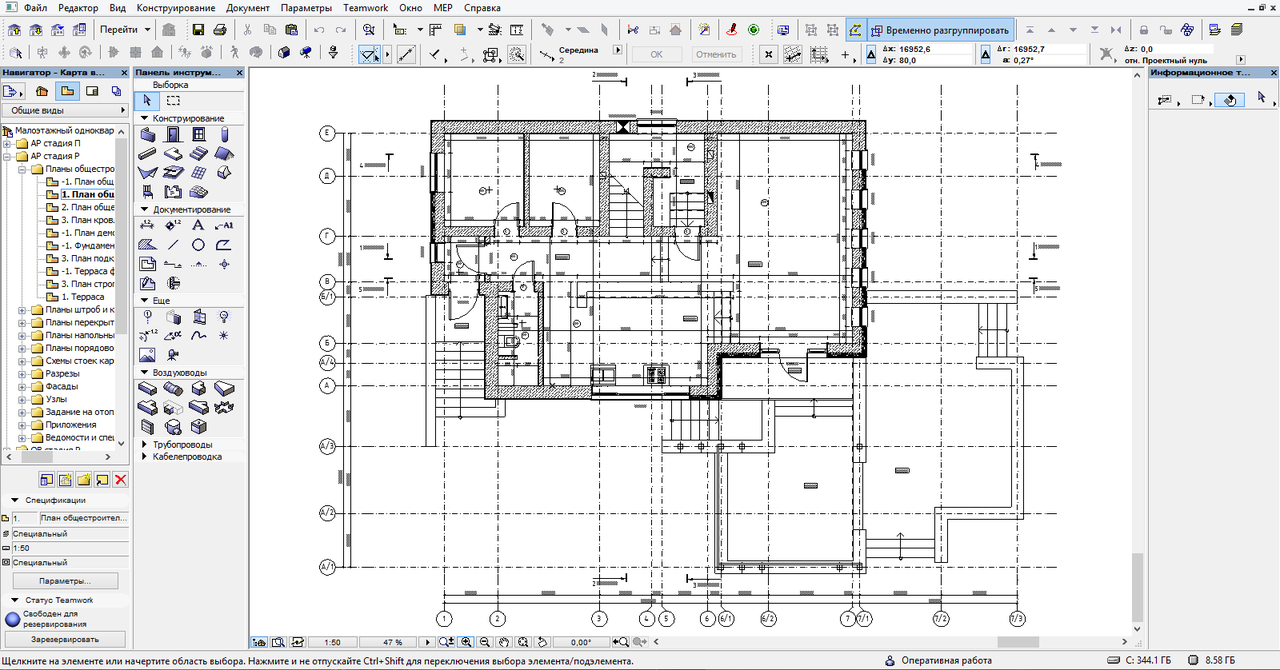
Task: Toggle the relative polar coordinates delta button
Action: pos(985,53)
